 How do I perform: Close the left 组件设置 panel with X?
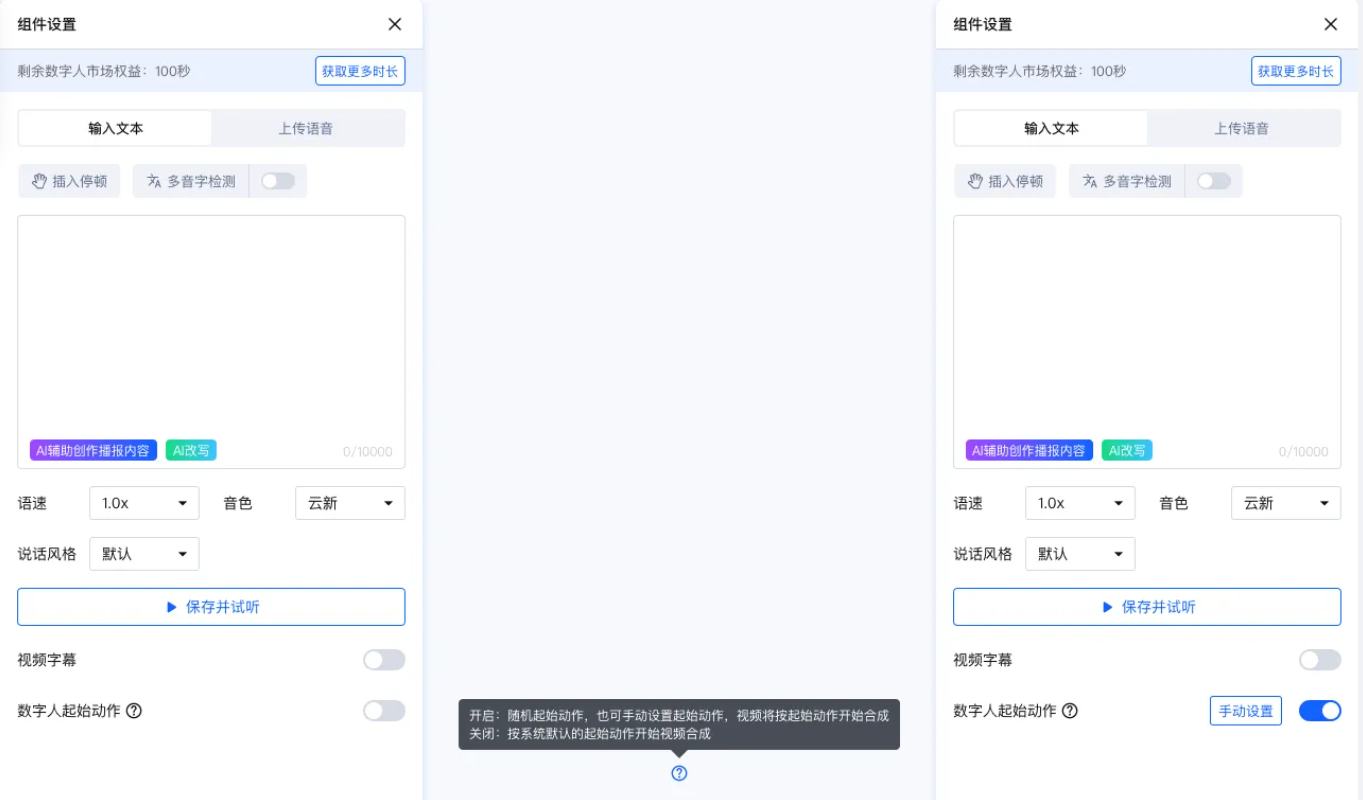coord(395,24)
